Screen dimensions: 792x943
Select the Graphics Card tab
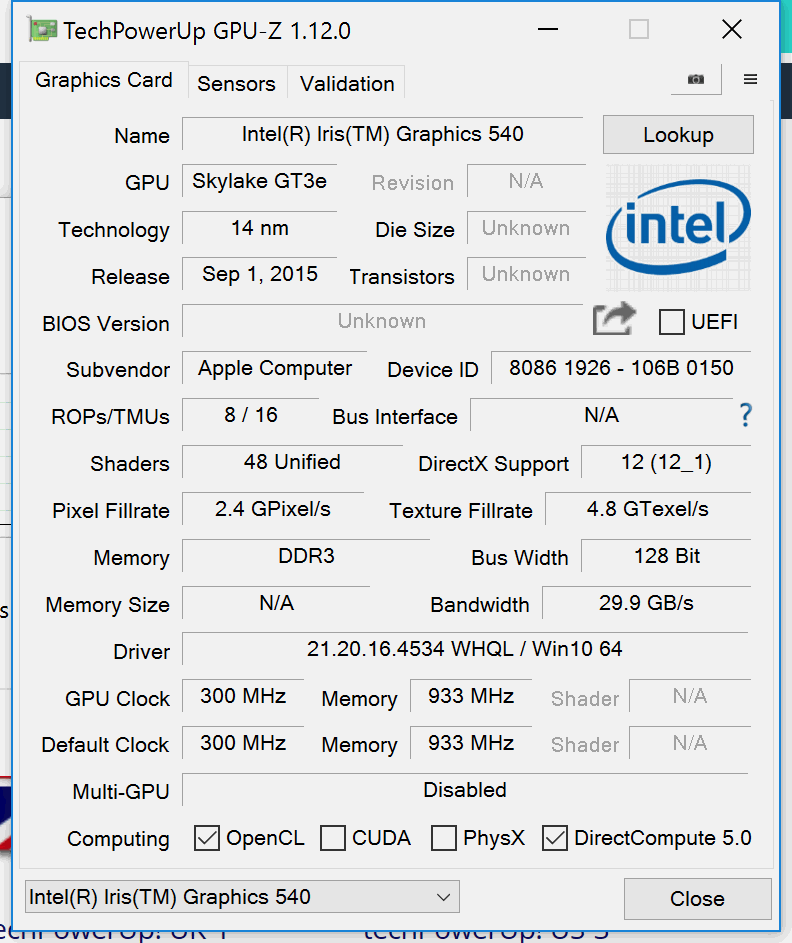tap(103, 80)
